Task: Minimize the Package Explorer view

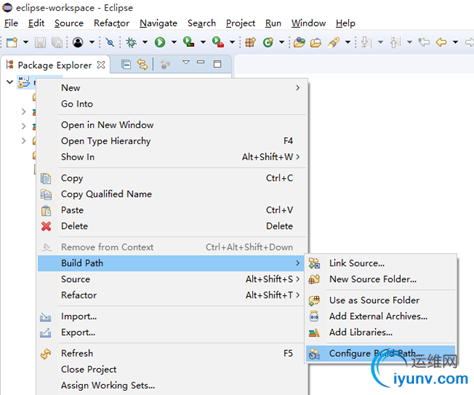Action: pos(201,62)
